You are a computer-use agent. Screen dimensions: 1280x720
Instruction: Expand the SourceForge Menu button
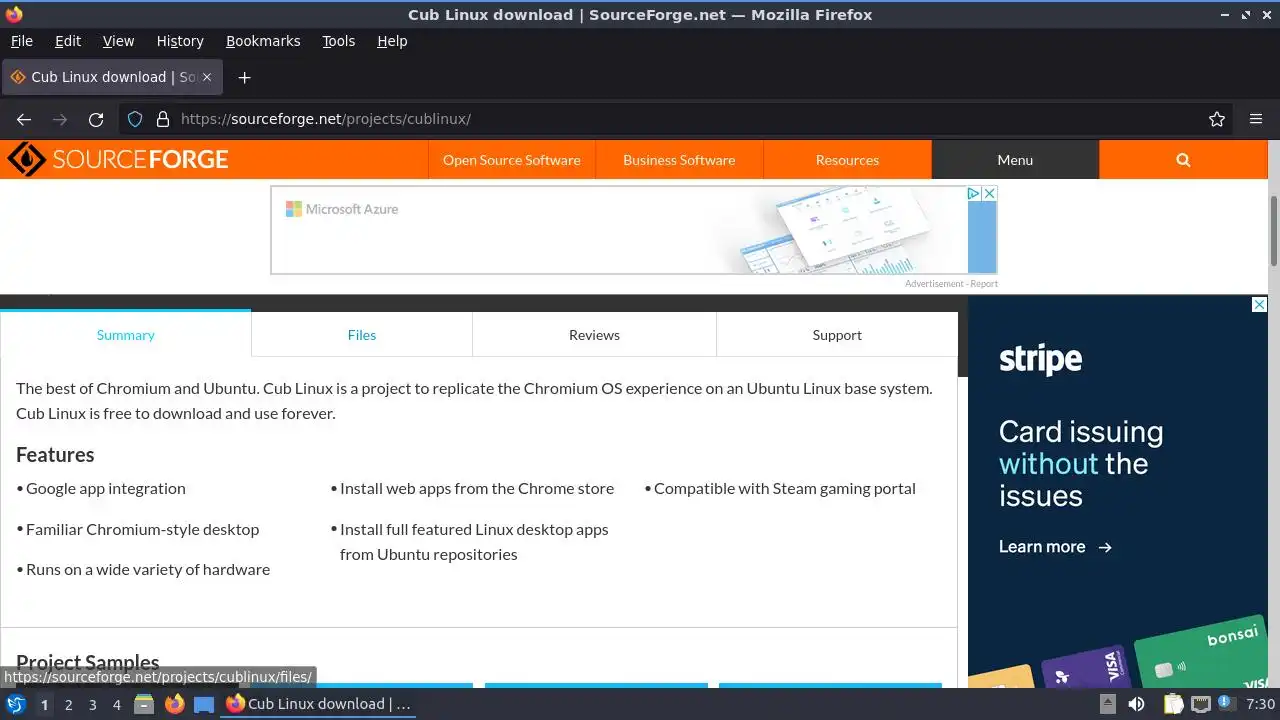point(1015,160)
